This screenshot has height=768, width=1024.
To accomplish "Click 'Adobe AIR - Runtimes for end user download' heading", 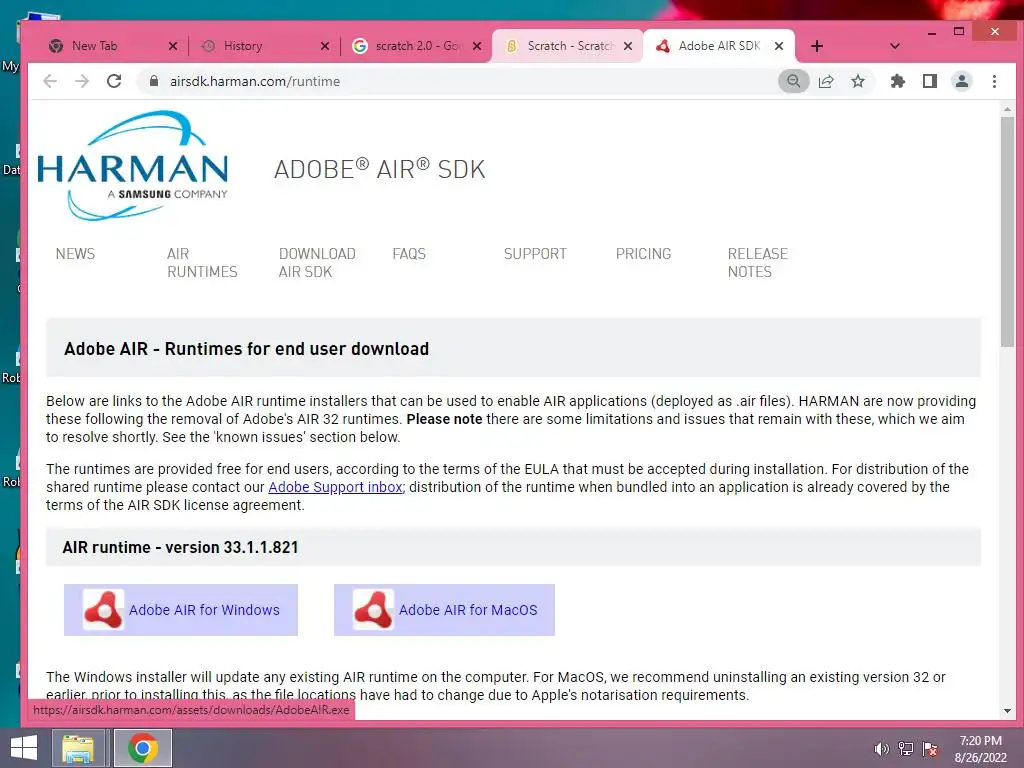I will [246, 349].
